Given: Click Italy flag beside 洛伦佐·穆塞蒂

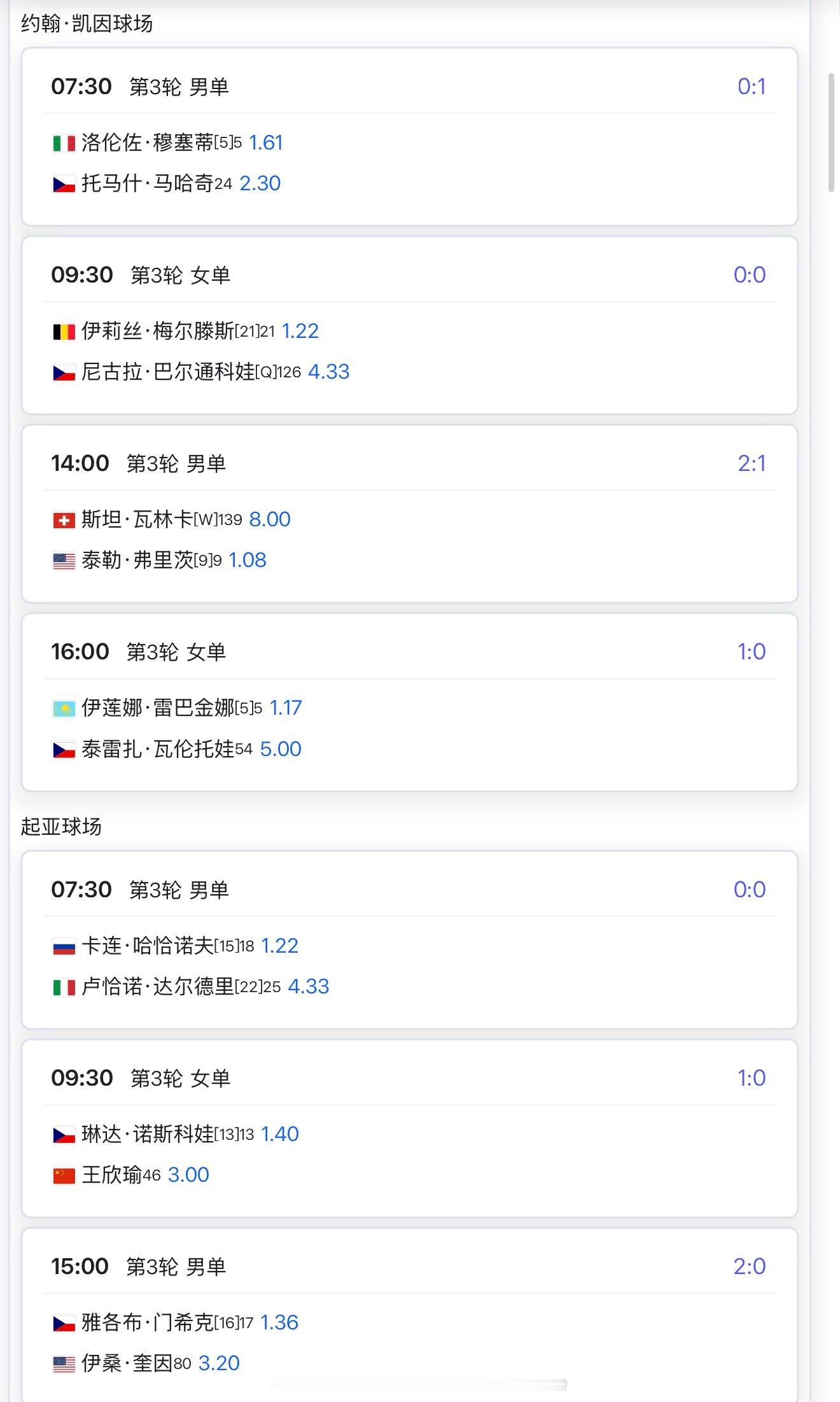Looking at the screenshot, I should 64,144.
